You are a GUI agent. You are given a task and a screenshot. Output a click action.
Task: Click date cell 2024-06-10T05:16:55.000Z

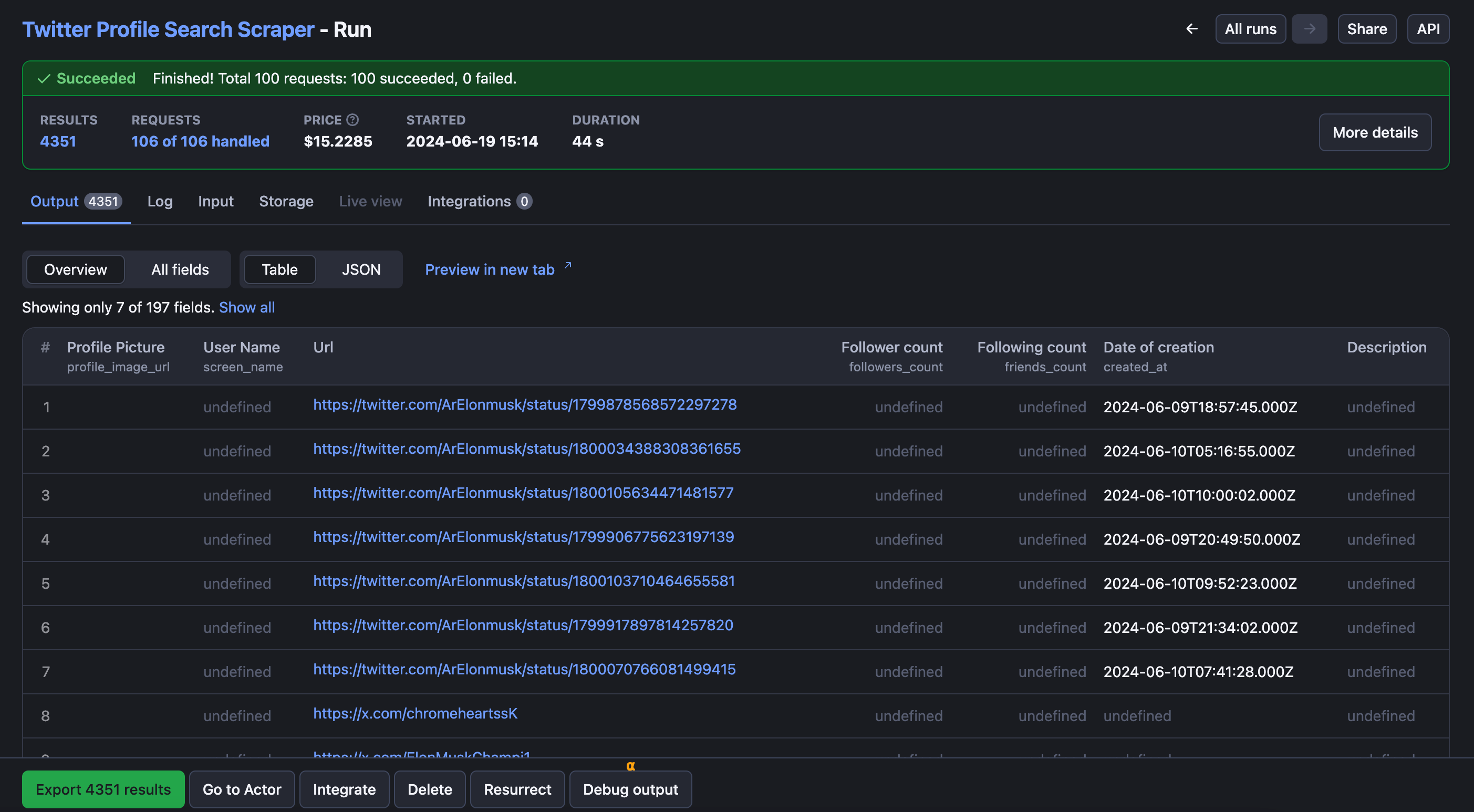[x=1199, y=451]
